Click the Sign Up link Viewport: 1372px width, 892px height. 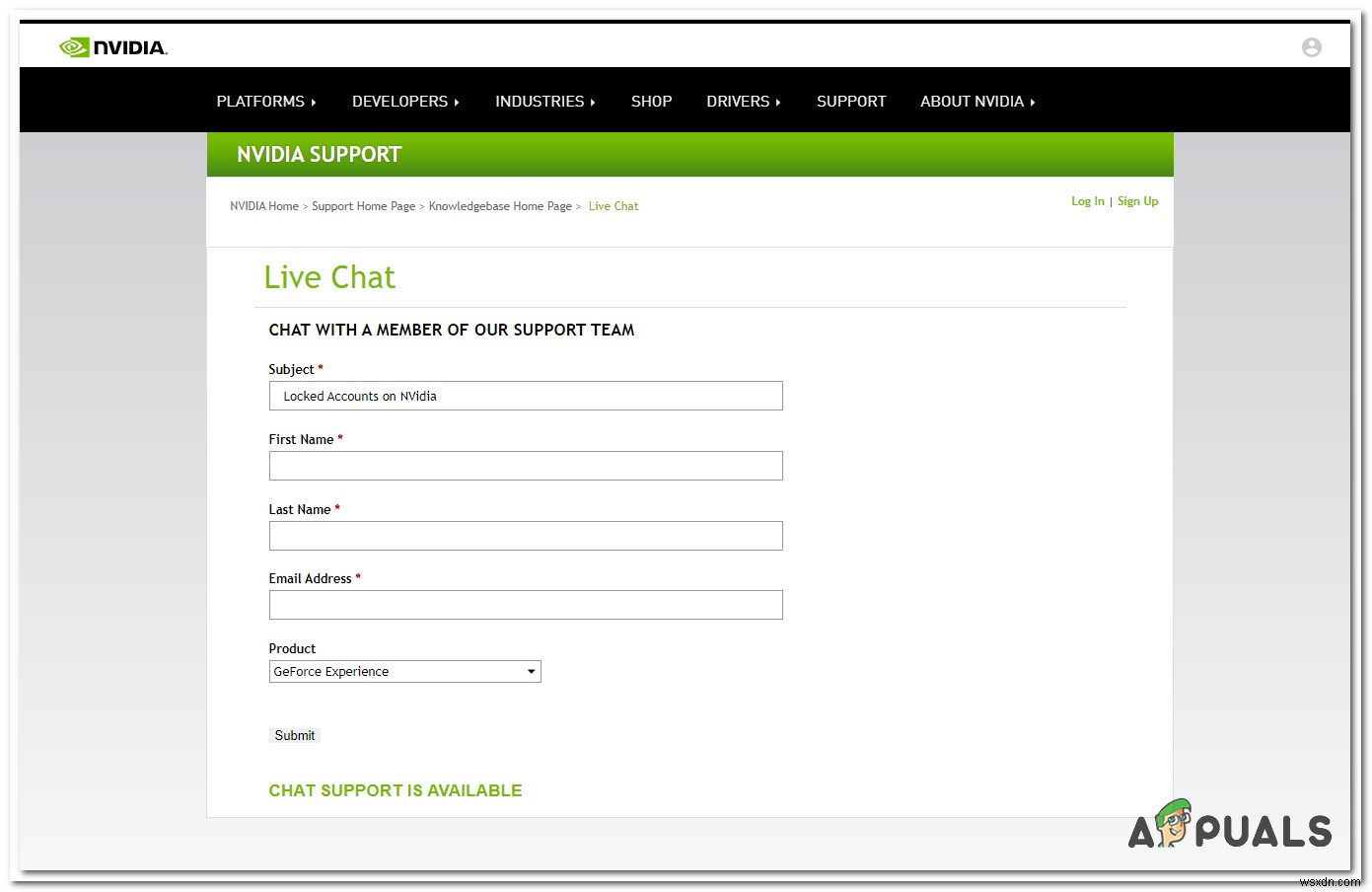(x=1138, y=201)
